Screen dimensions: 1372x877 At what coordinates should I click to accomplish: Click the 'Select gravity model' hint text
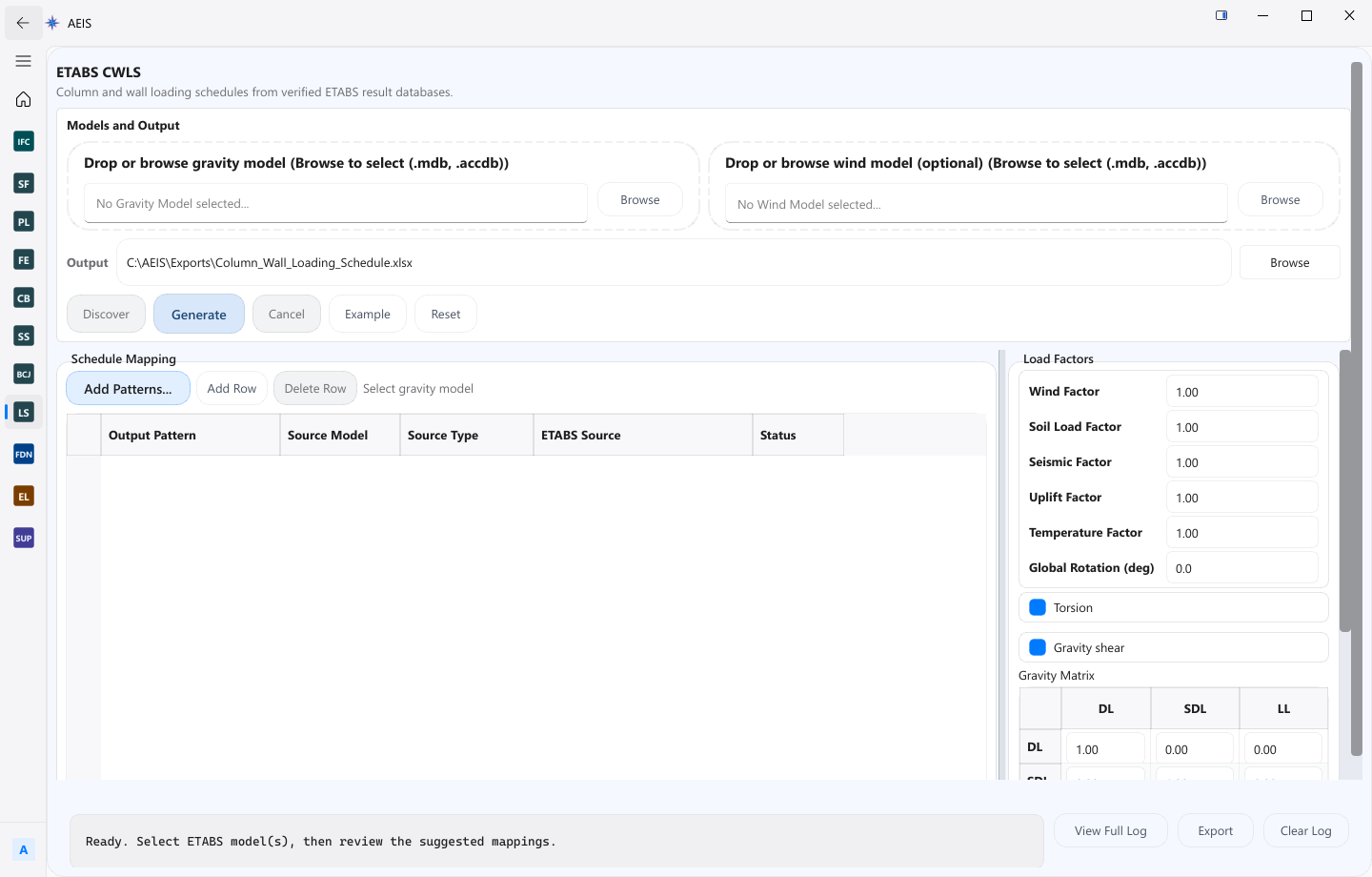pyautogui.click(x=418, y=388)
